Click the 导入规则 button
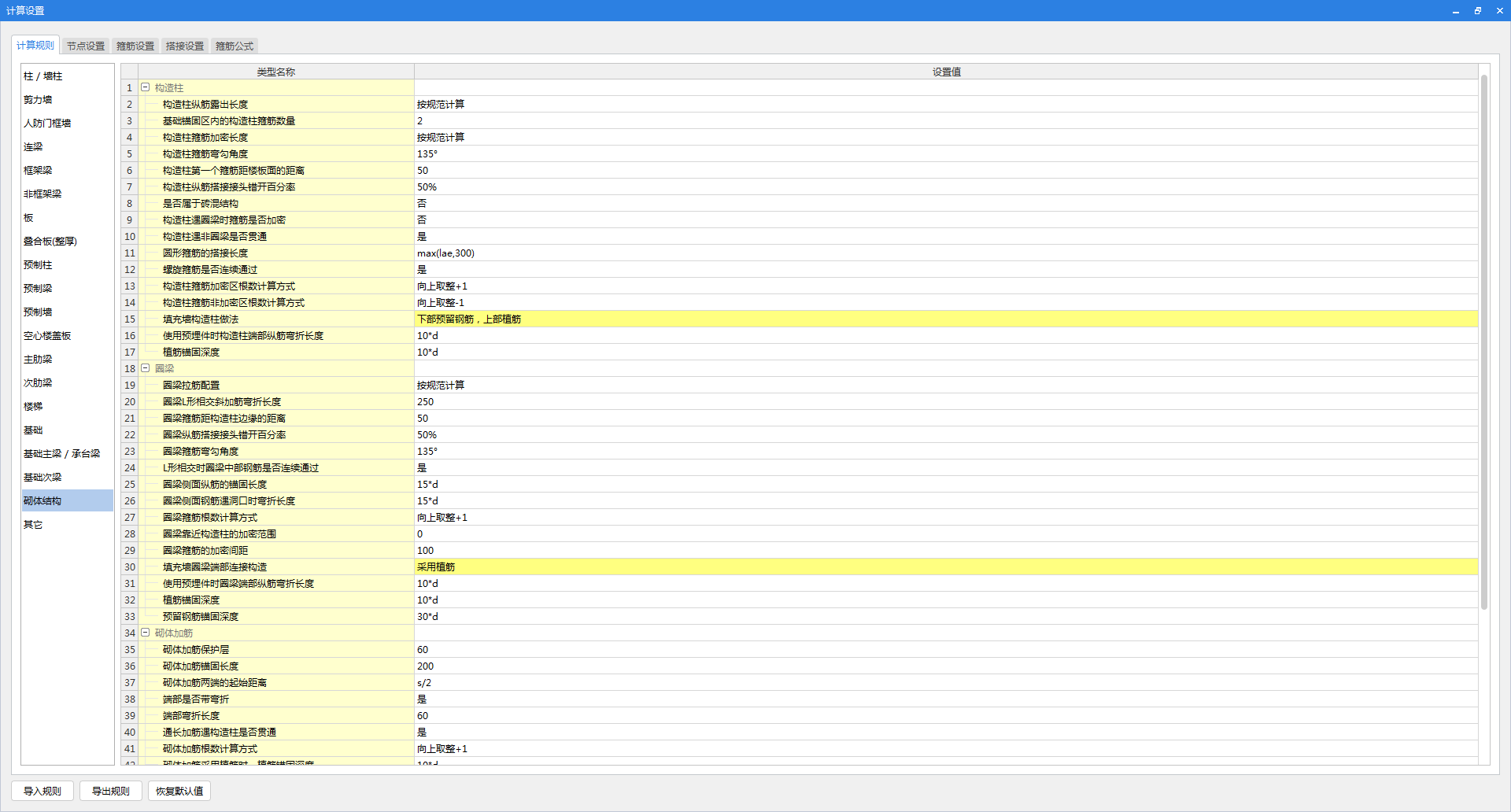1511x812 pixels. (42, 791)
